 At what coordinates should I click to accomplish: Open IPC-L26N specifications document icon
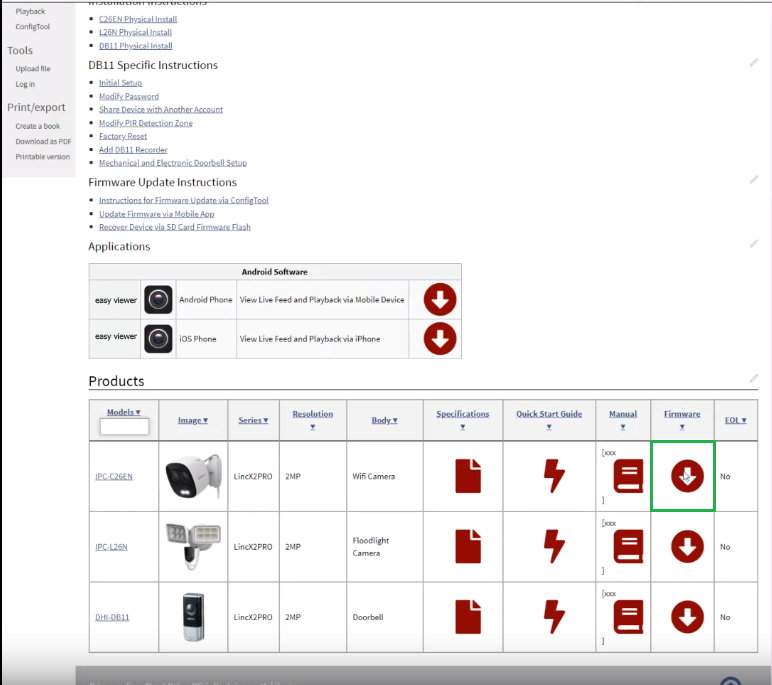[x=468, y=547]
